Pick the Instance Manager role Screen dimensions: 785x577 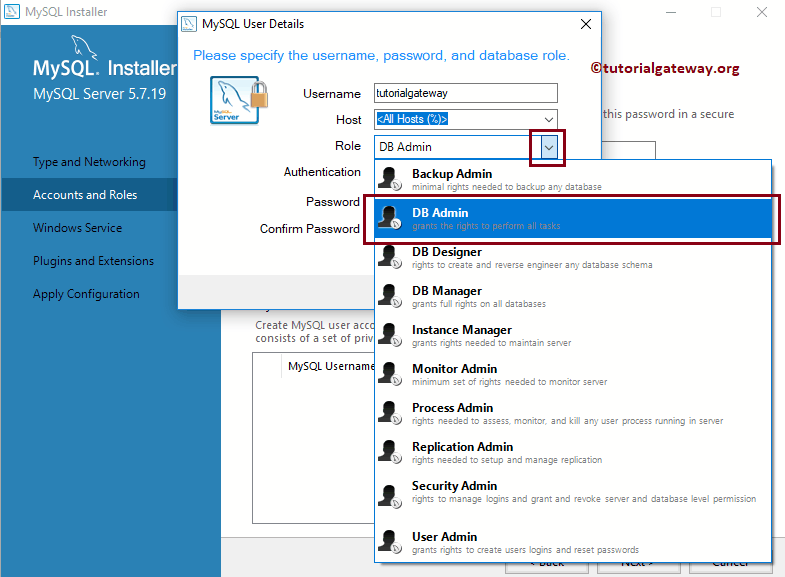(x=573, y=336)
